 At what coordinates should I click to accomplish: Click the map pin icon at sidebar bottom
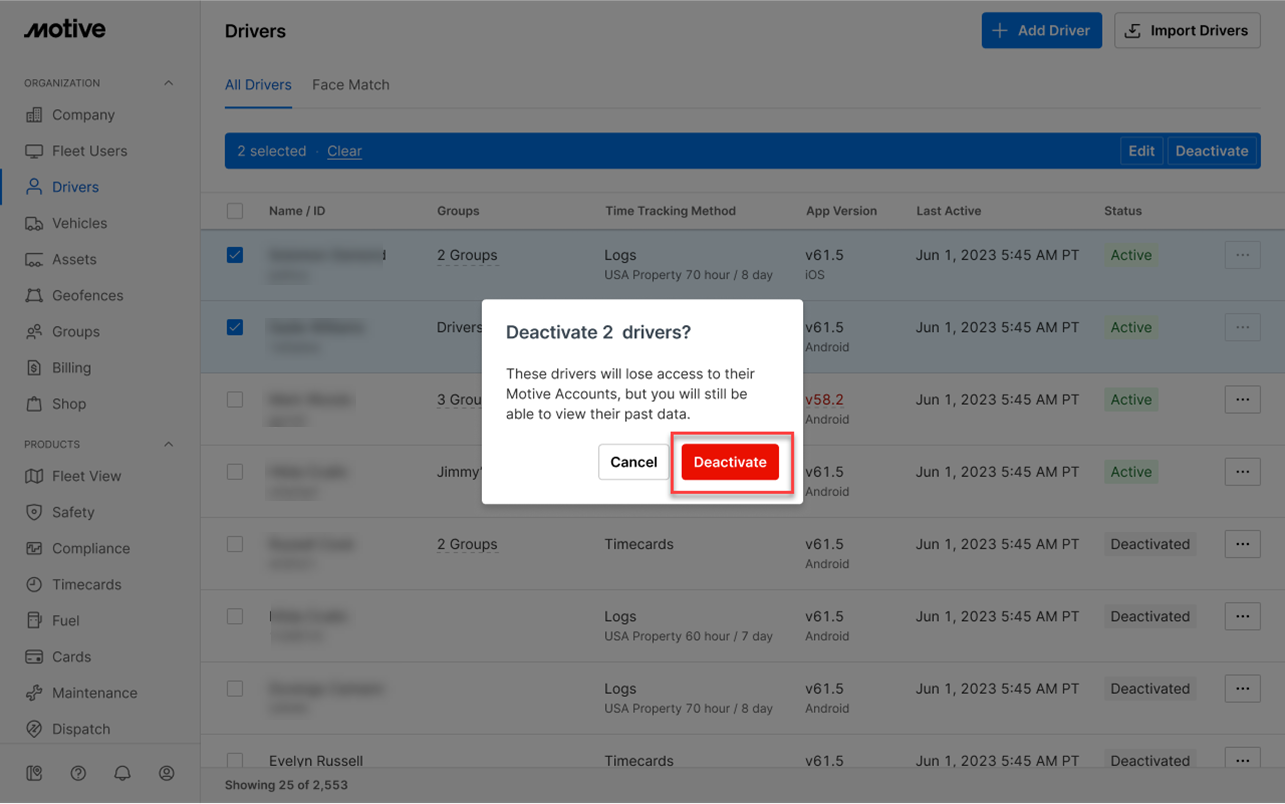34,773
